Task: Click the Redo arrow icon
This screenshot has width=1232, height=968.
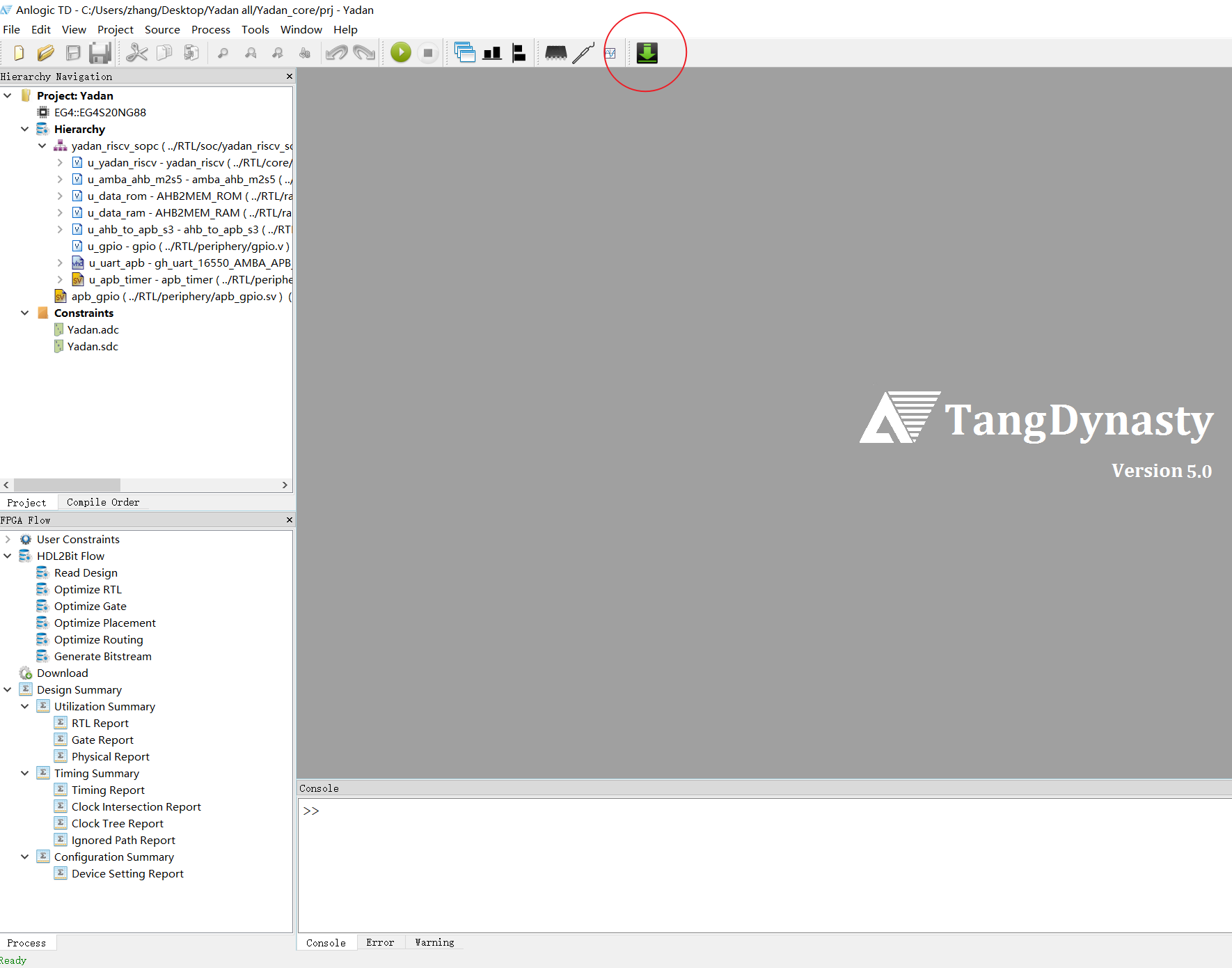Action: [x=364, y=53]
